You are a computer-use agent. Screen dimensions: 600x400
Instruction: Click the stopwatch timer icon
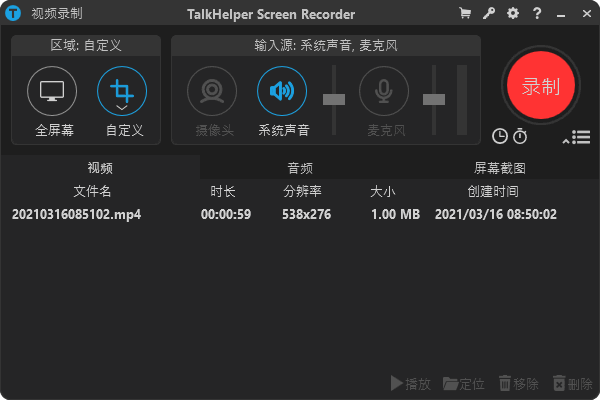click(519, 136)
